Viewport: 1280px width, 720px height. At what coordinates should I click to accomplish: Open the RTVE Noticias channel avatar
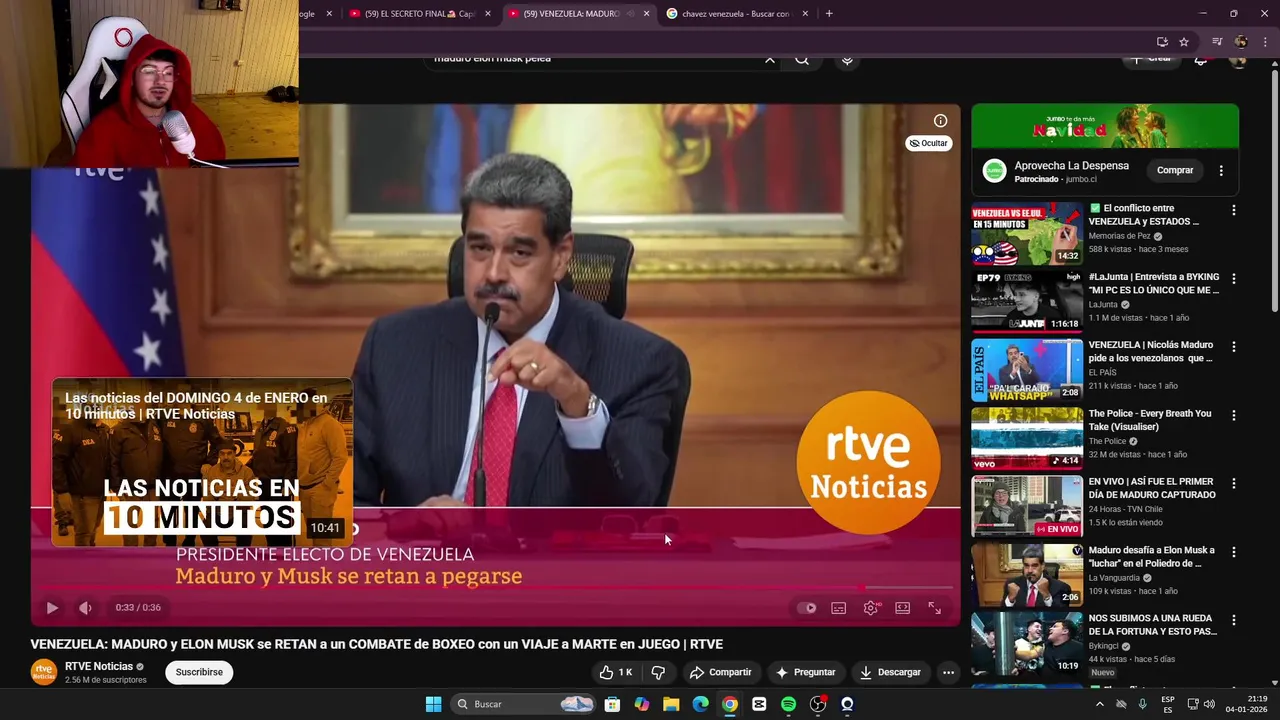[x=44, y=672]
